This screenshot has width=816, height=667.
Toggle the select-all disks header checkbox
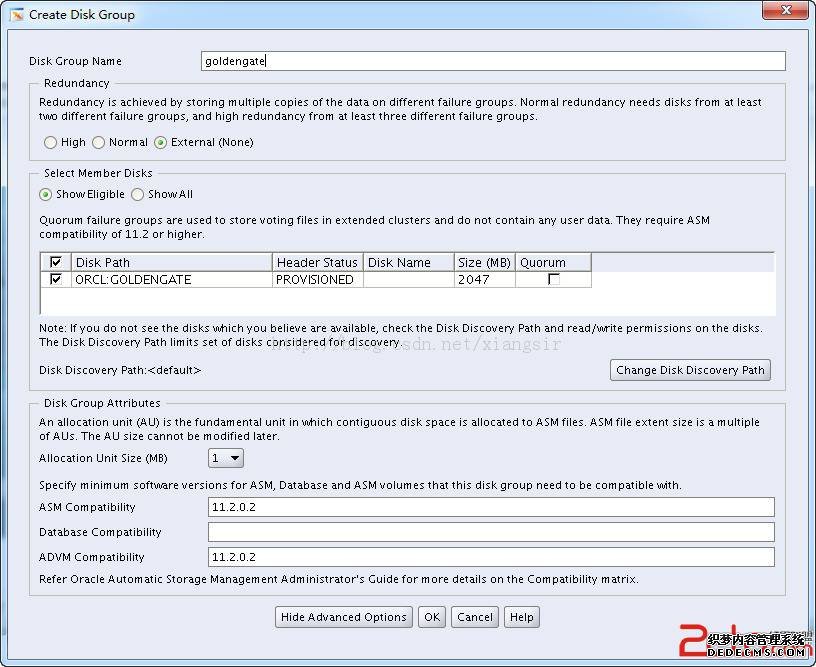(56, 263)
